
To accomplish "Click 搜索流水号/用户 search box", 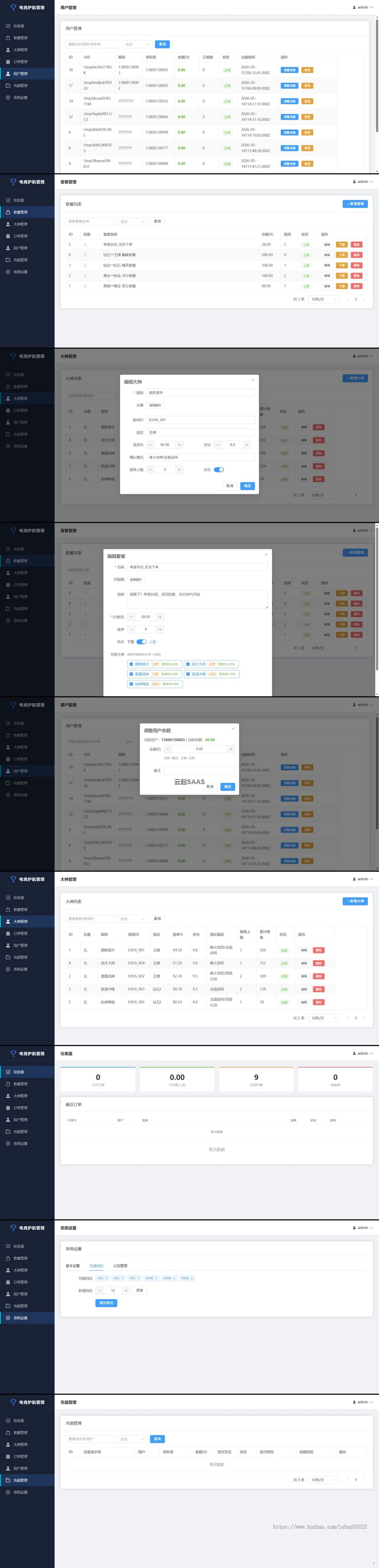I will point(90,1439).
